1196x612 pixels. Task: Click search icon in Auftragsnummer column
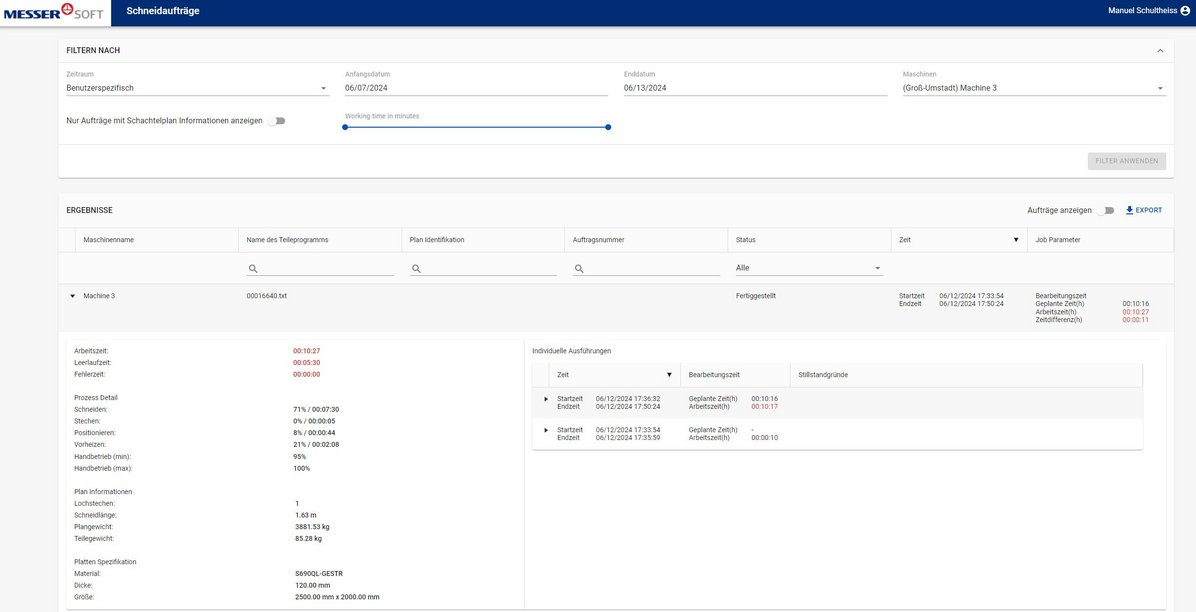tap(579, 269)
